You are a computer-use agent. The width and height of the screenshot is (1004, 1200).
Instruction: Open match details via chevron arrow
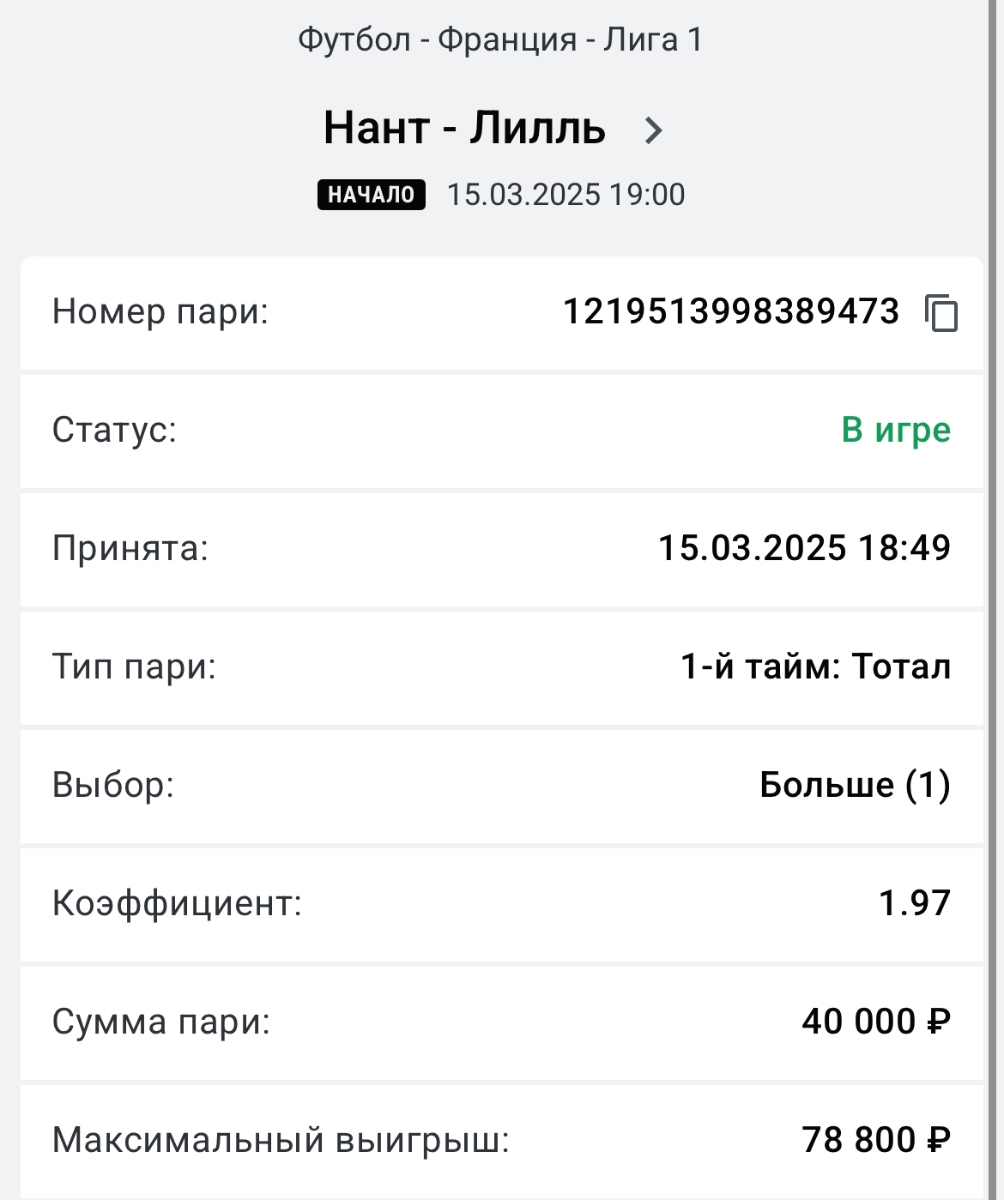[654, 130]
